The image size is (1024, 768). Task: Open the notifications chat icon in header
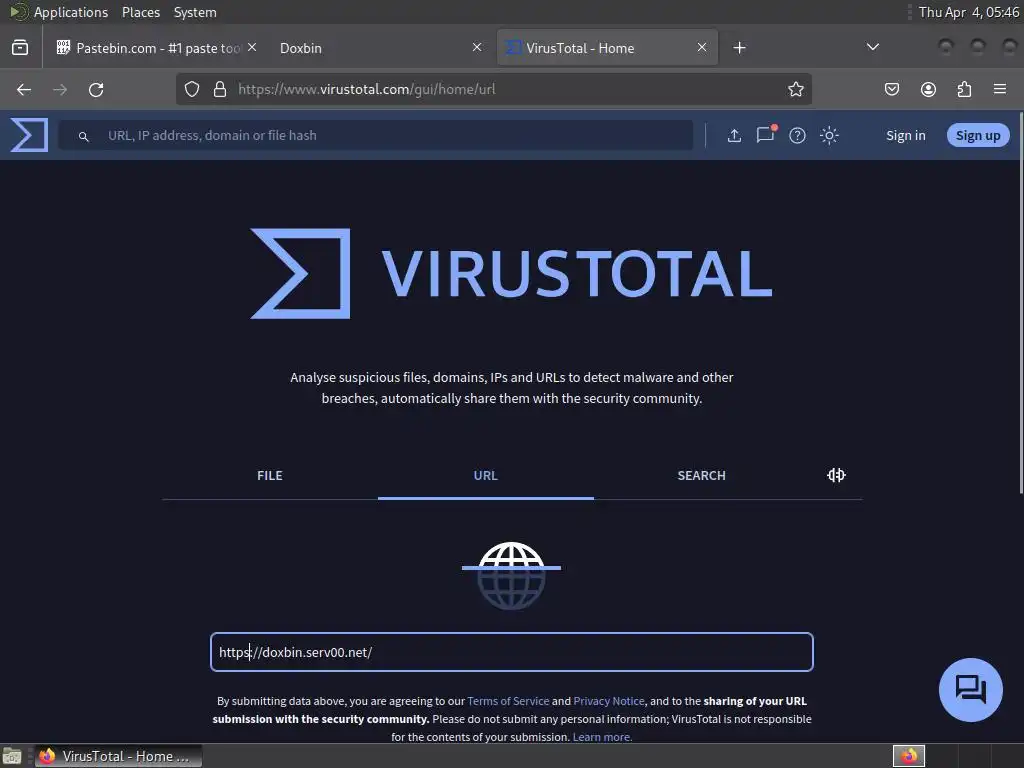point(765,134)
